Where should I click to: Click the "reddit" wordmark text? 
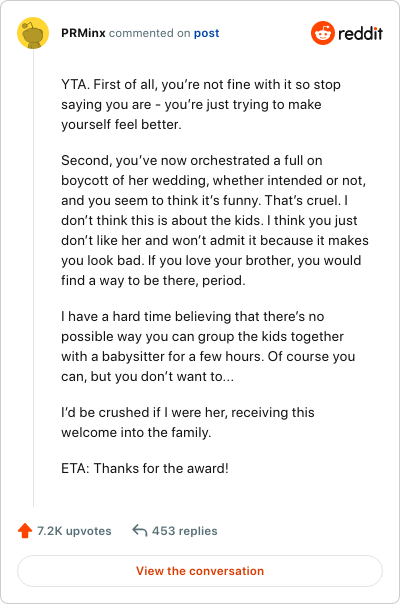tap(360, 34)
